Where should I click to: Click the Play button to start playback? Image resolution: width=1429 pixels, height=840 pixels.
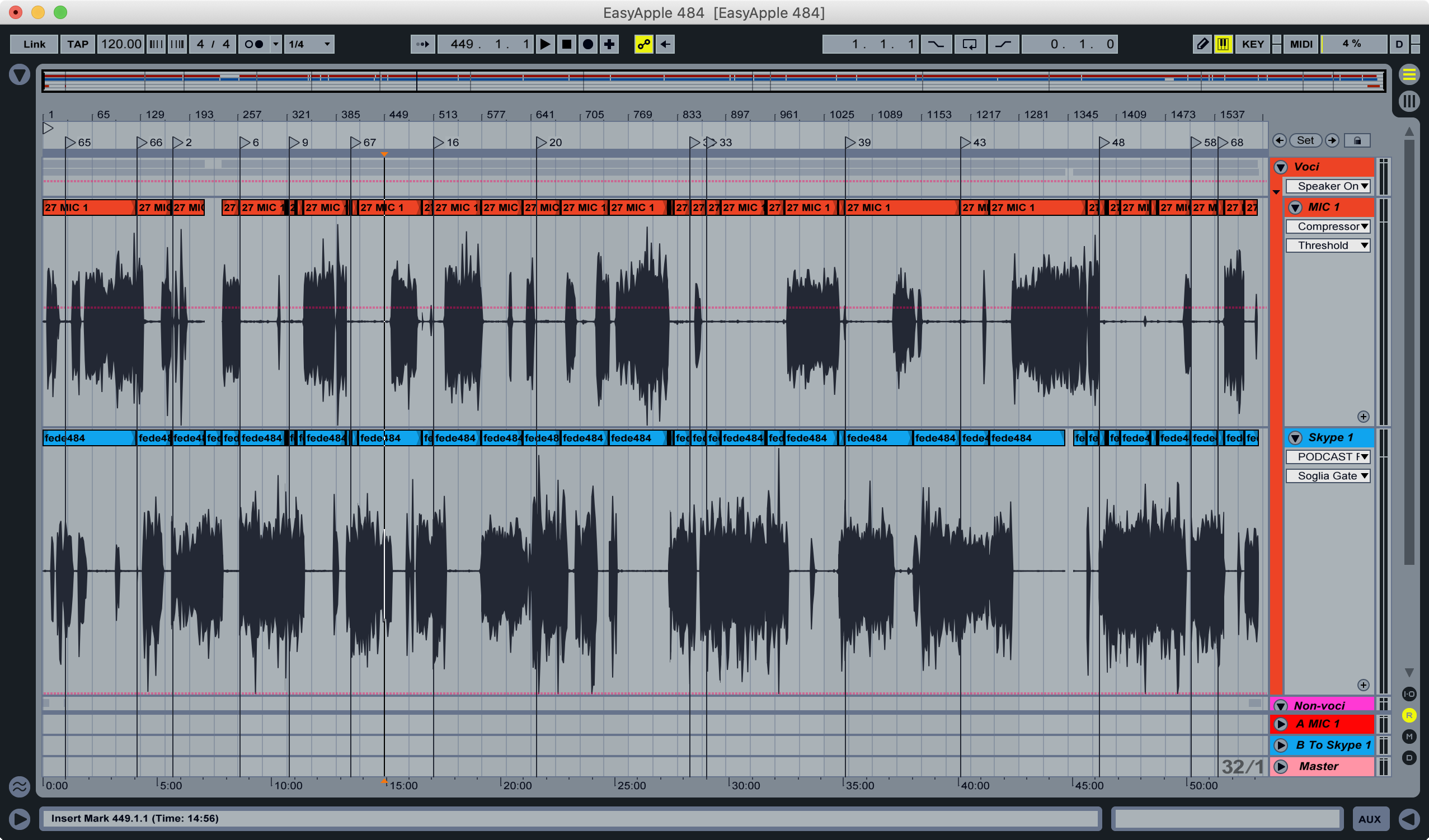tap(546, 44)
